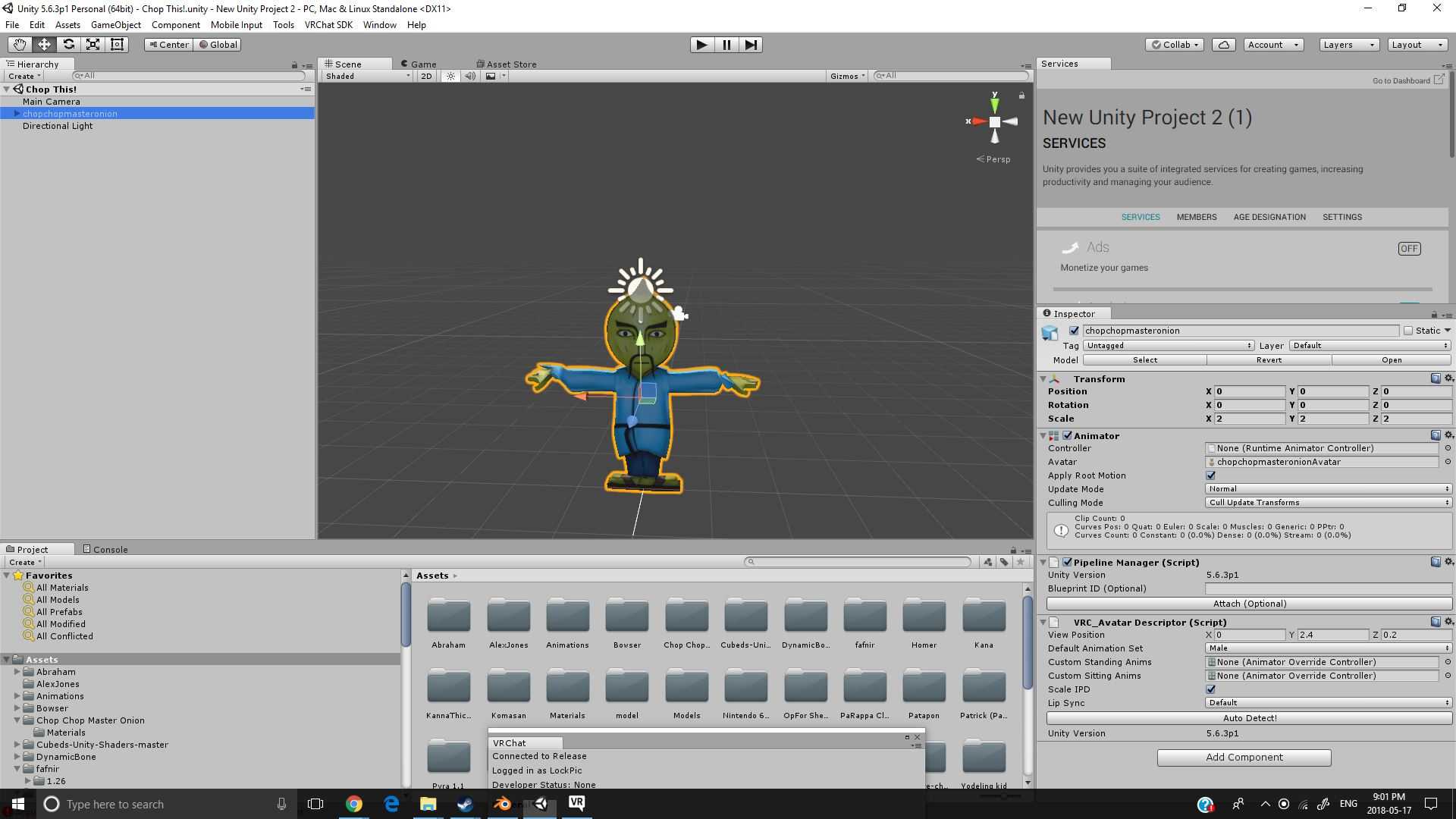Viewport: 1456px width, 819px height.
Task: Click the Add Component button
Action: [x=1244, y=757]
